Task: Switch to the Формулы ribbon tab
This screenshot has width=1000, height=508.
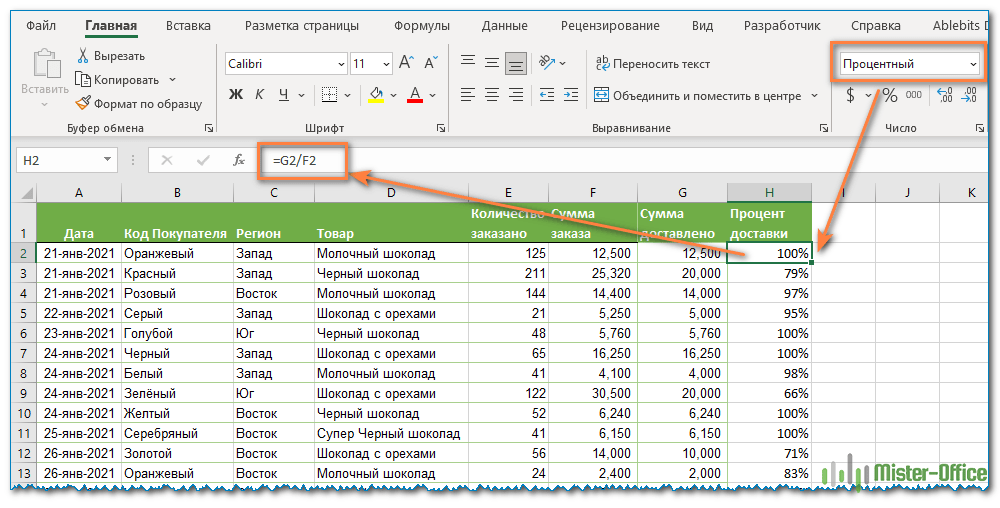Action: click(422, 26)
